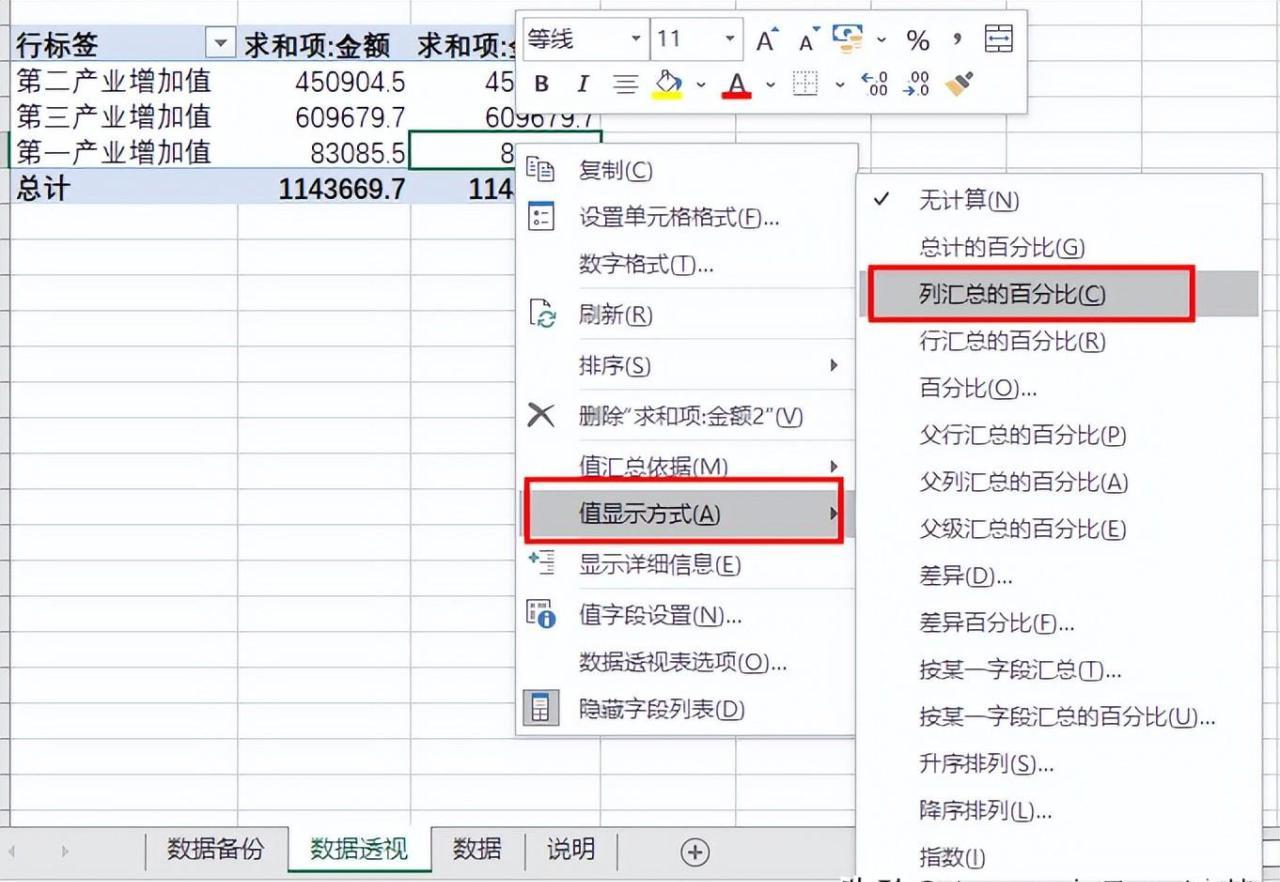Viewport: 1280px width, 882px height.
Task: Click the refresh icon beside 刷新
Action: coord(541,315)
